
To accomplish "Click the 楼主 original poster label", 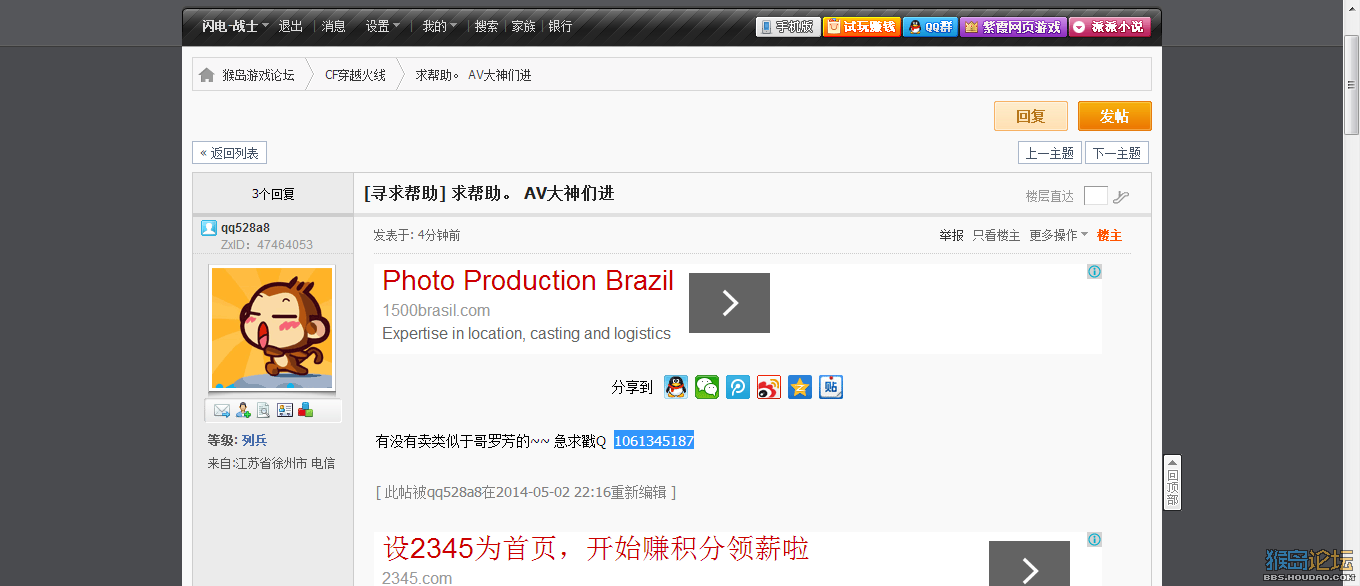I will tap(1109, 235).
